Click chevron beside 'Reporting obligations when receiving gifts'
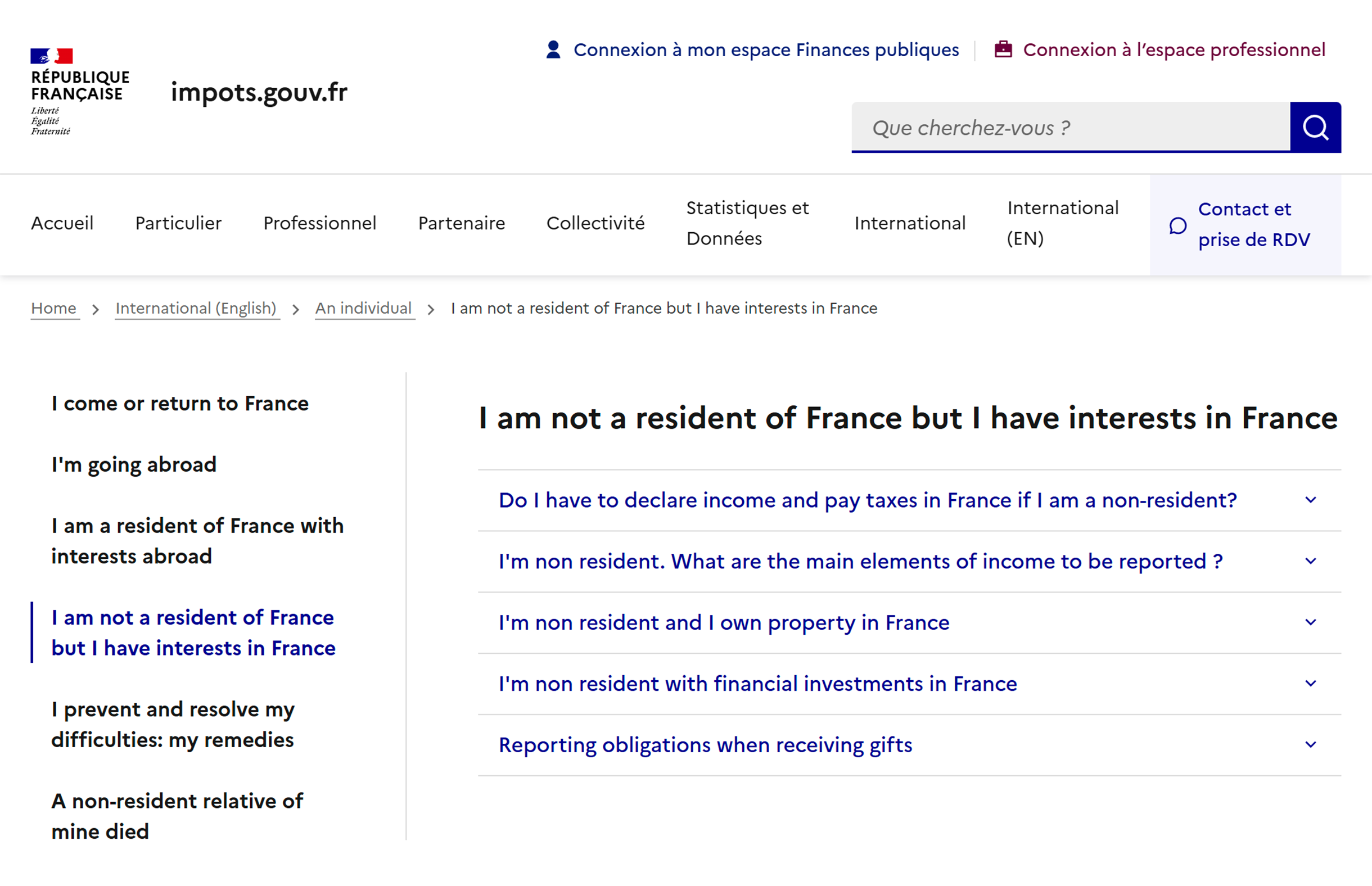1372x886 pixels. coord(1311,744)
